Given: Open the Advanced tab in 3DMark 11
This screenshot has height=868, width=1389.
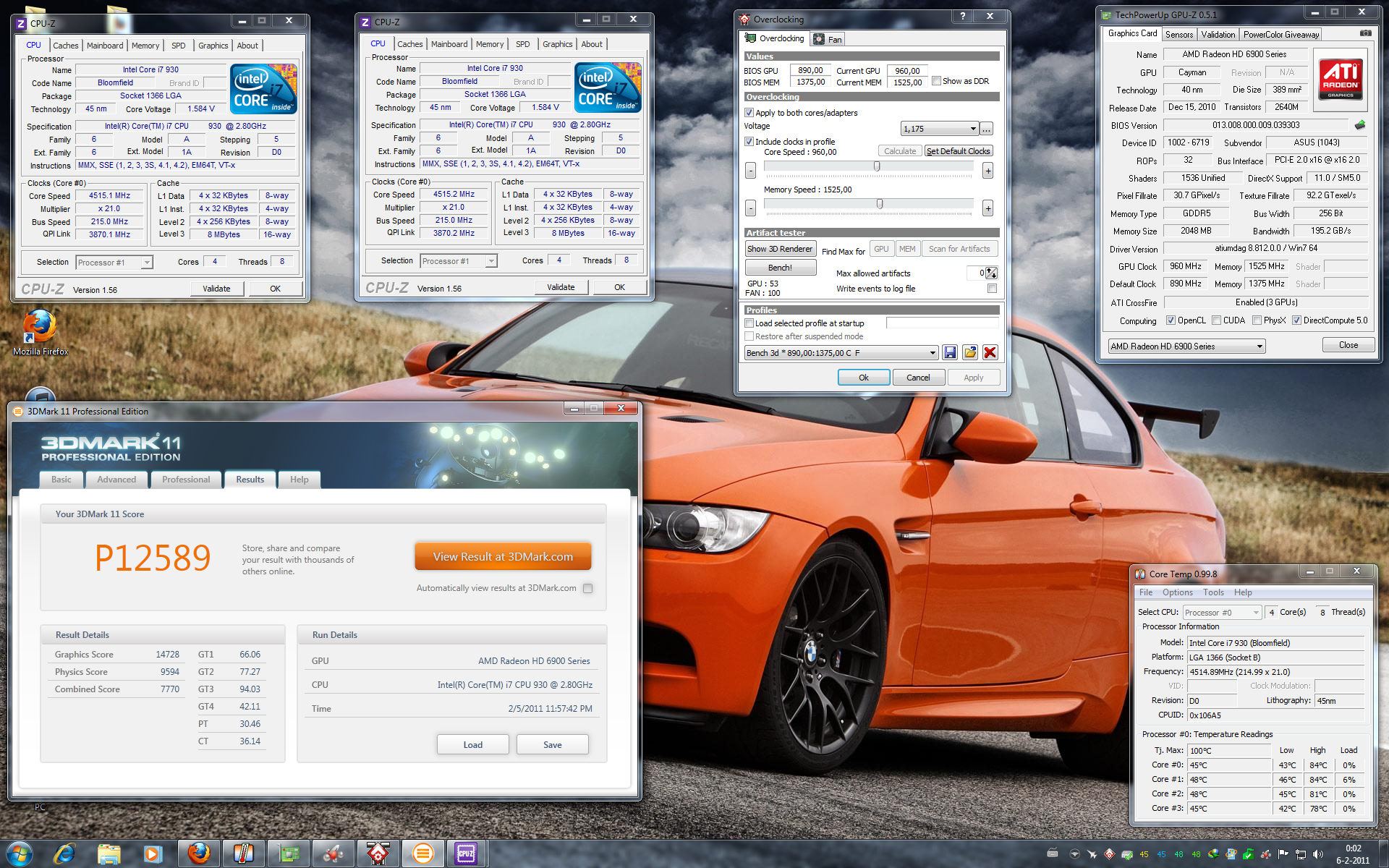Looking at the screenshot, I should 116,480.
